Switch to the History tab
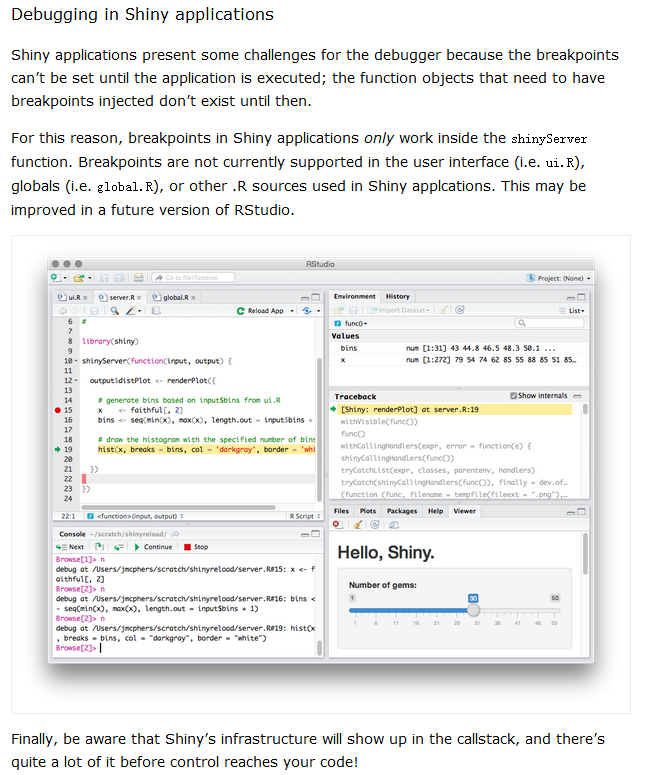This screenshot has height=775, width=666. (398, 297)
